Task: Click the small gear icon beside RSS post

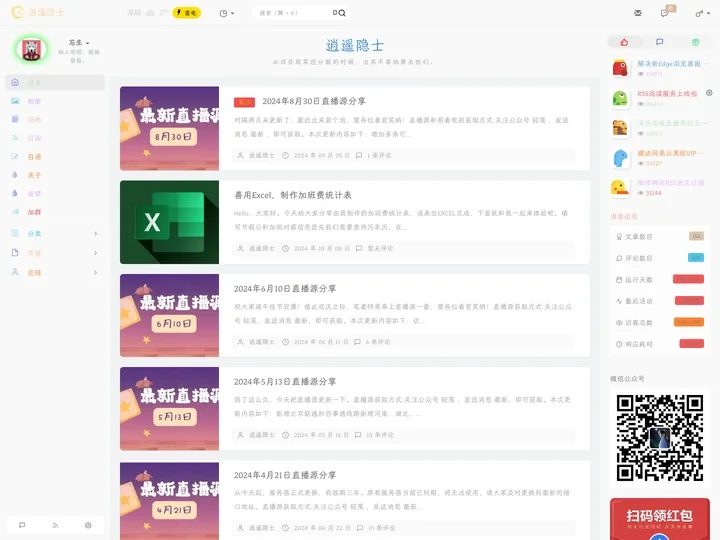Action: 709,93
